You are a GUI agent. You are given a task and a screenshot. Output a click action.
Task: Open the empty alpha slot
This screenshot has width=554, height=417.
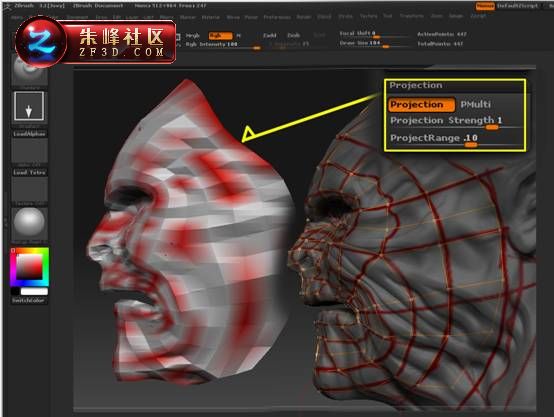[x=30, y=151]
